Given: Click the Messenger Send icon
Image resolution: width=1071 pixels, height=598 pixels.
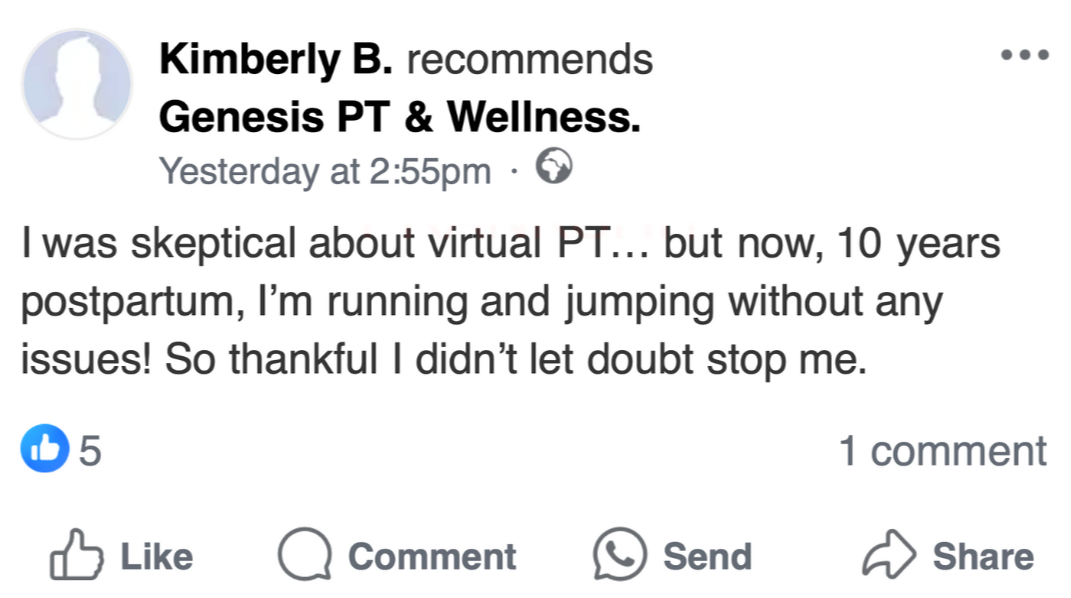Looking at the screenshot, I should pyautogui.click(x=620, y=555).
